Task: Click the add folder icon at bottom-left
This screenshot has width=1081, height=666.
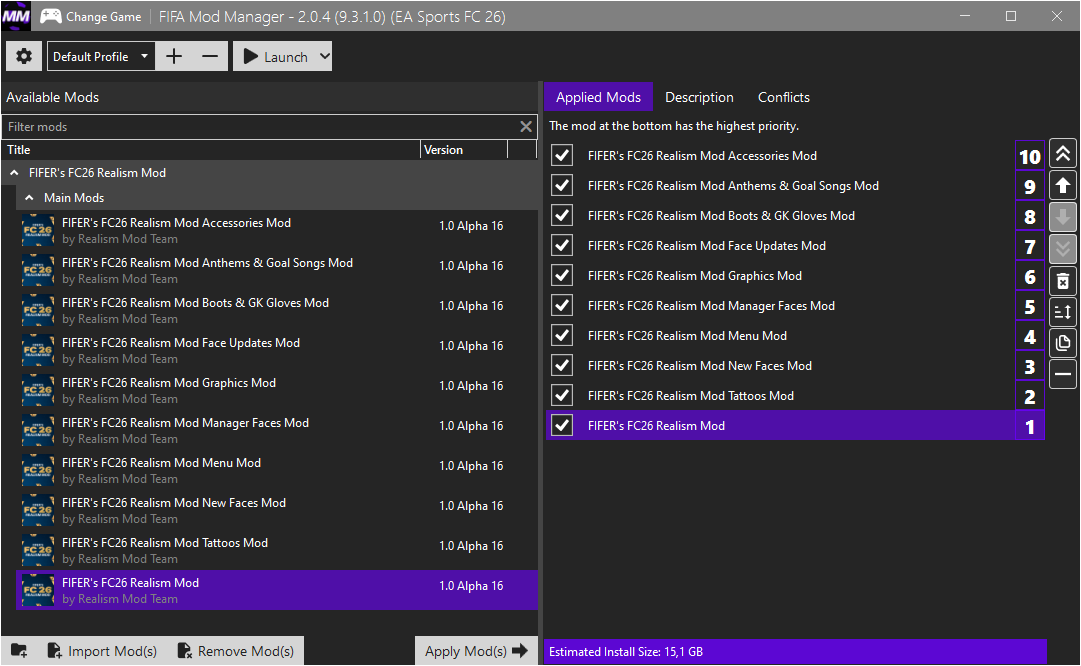Action: point(19,651)
